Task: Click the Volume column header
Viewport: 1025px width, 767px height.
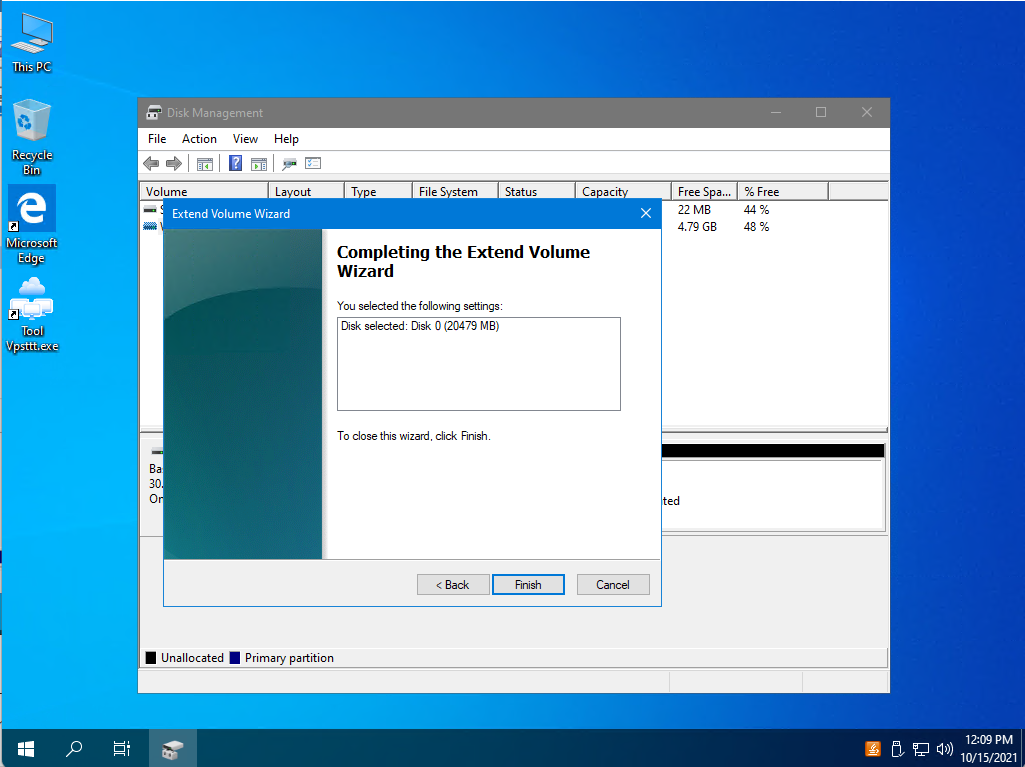Action: (204, 192)
